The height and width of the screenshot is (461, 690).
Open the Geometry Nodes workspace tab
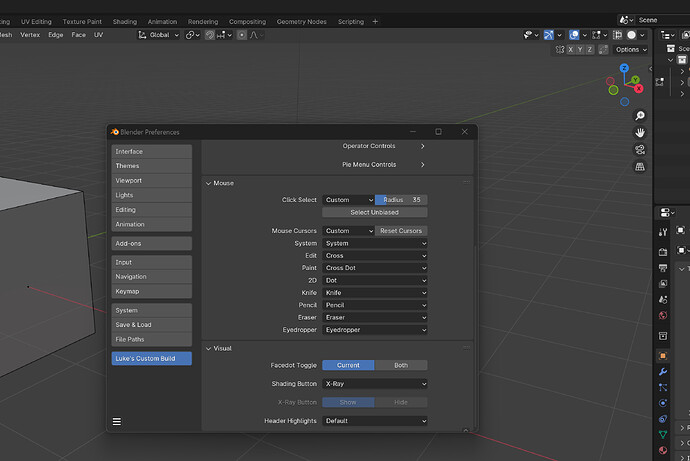301,22
